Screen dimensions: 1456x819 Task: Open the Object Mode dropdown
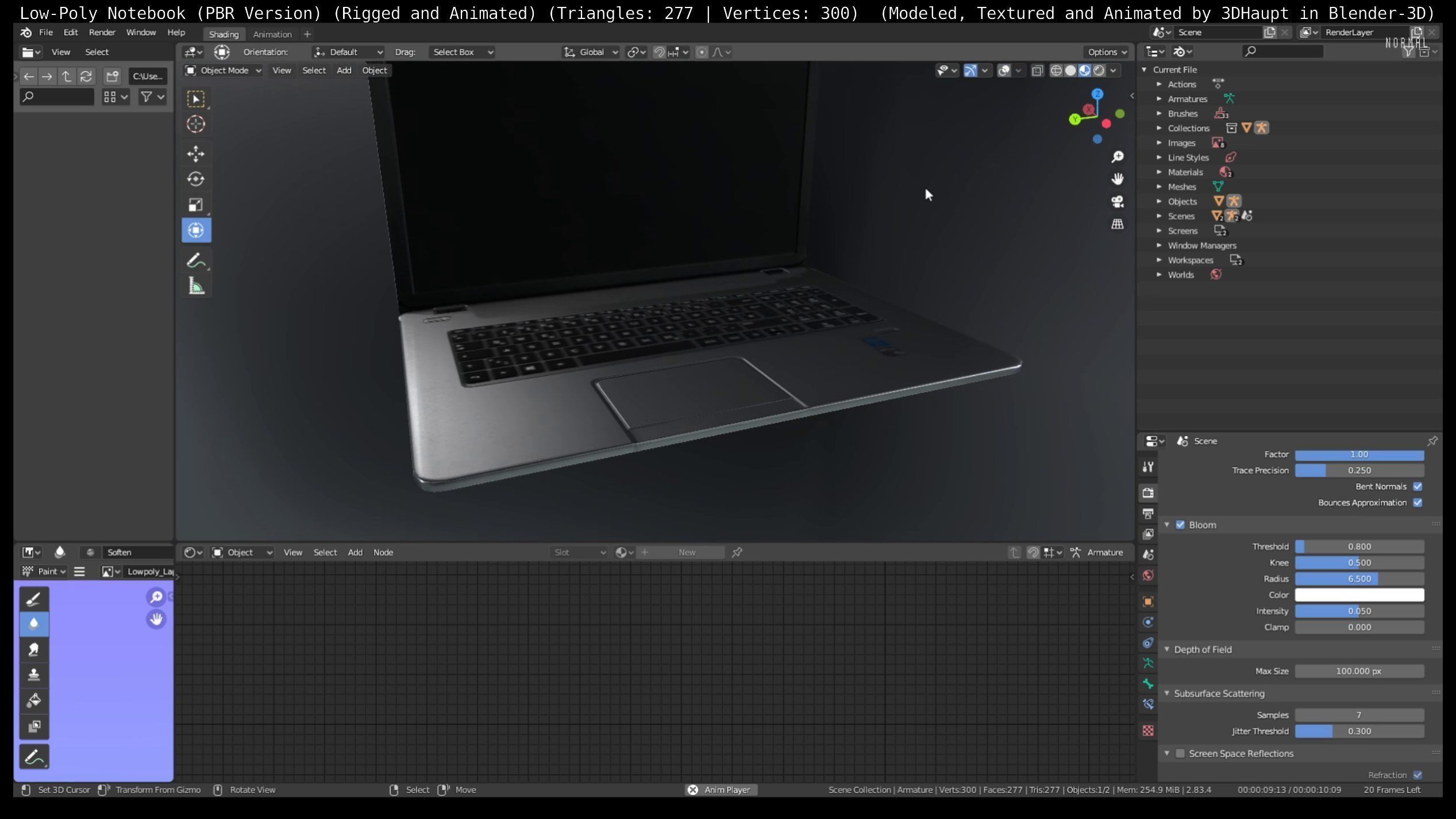pyautogui.click(x=224, y=70)
